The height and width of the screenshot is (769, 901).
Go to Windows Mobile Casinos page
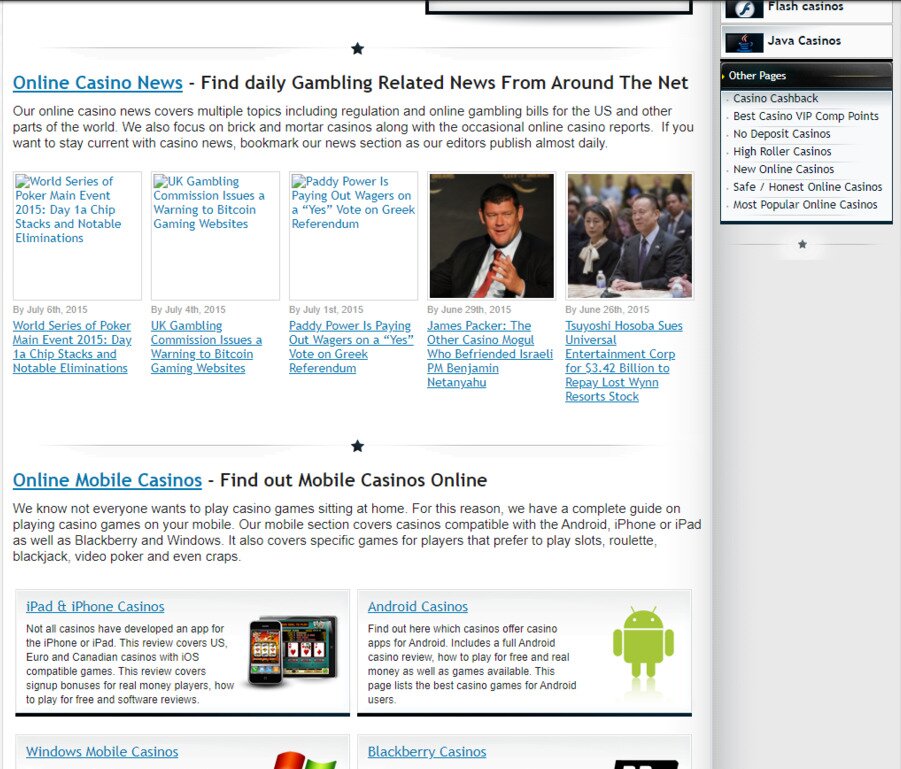pos(102,751)
